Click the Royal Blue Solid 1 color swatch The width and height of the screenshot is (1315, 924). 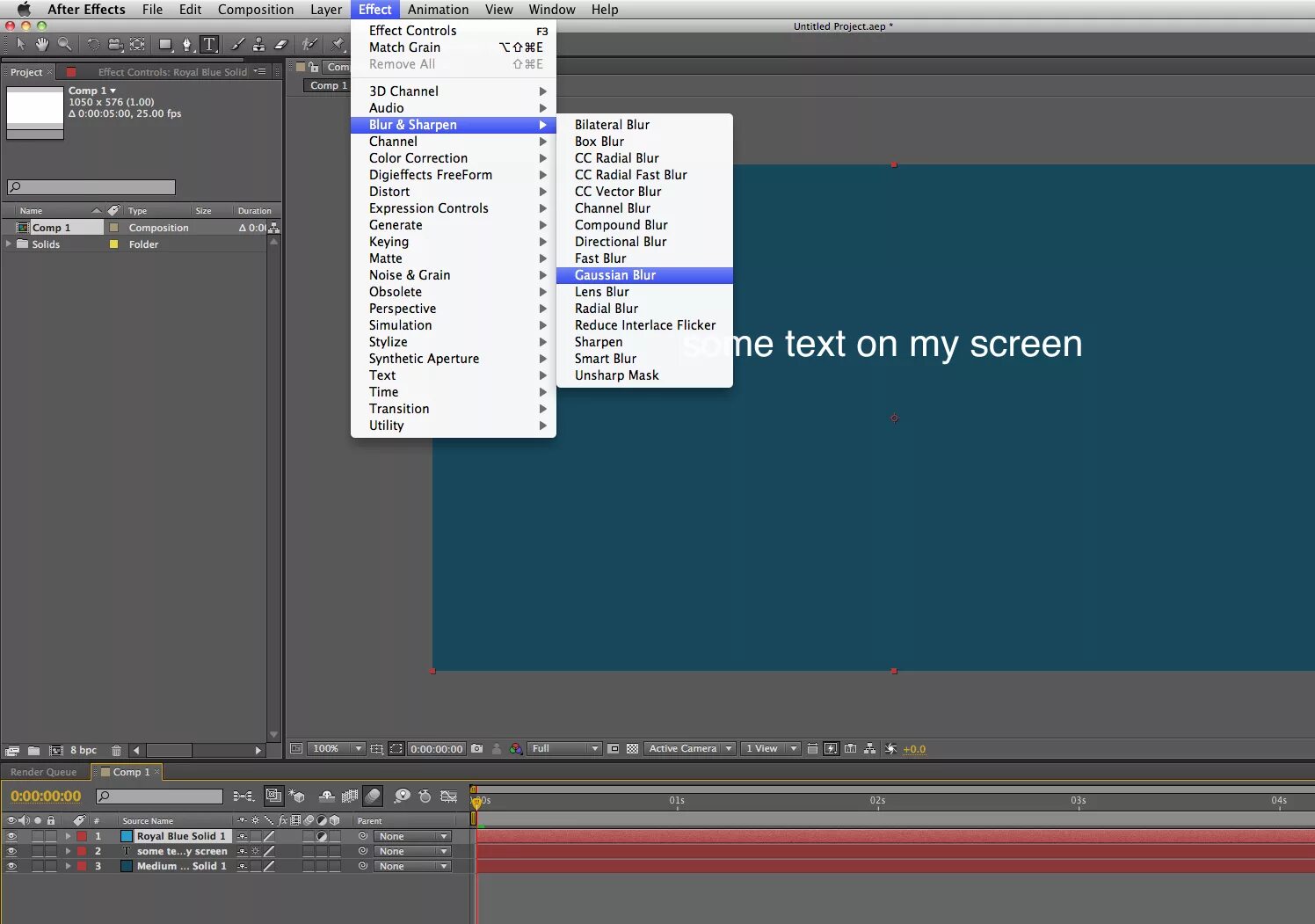(x=127, y=836)
